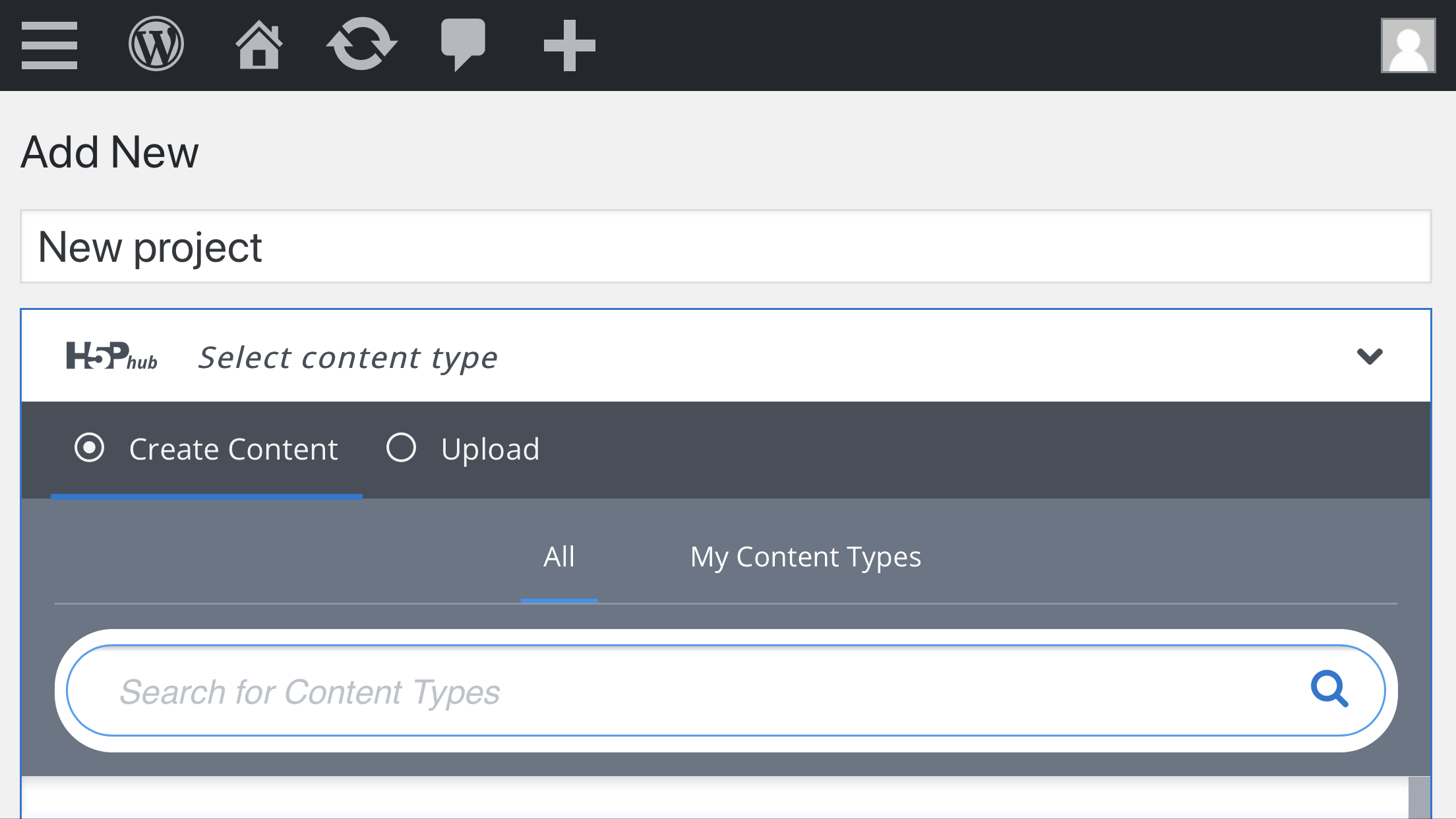Screen dimensions: 1456x819
Task: Open the comments speech bubble icon
Action: point(463,45)
